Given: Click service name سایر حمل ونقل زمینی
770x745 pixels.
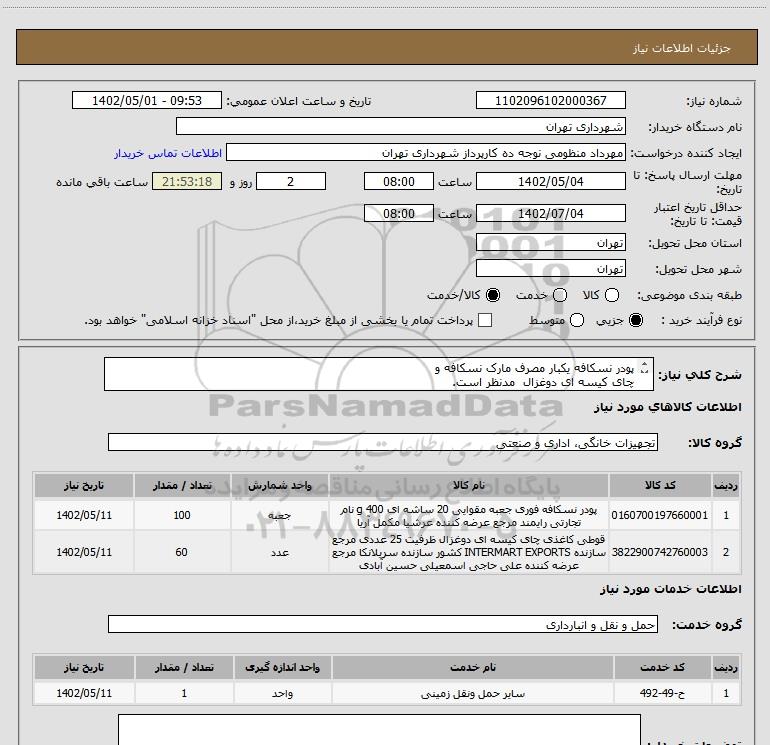Looking at the screenshot, I should [x=473, y=693].
